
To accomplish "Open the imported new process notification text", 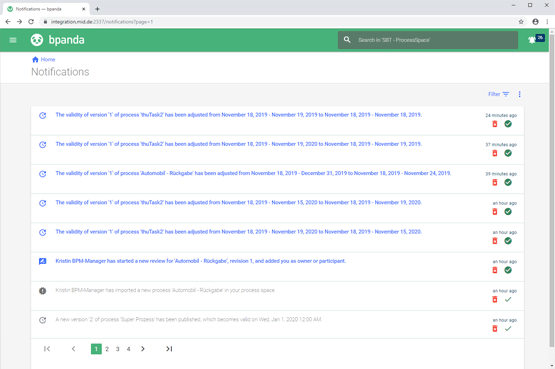I will point(165,290).
